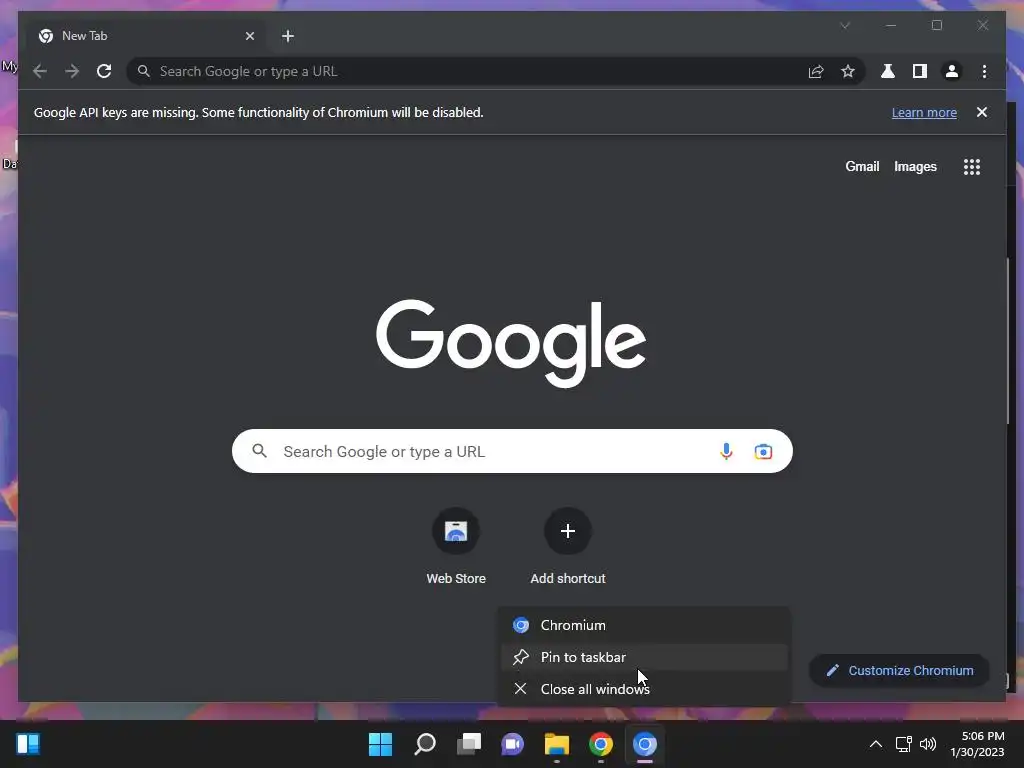Open File Explorer from the taskbar

pyautogui.click(x=557, y=744)
